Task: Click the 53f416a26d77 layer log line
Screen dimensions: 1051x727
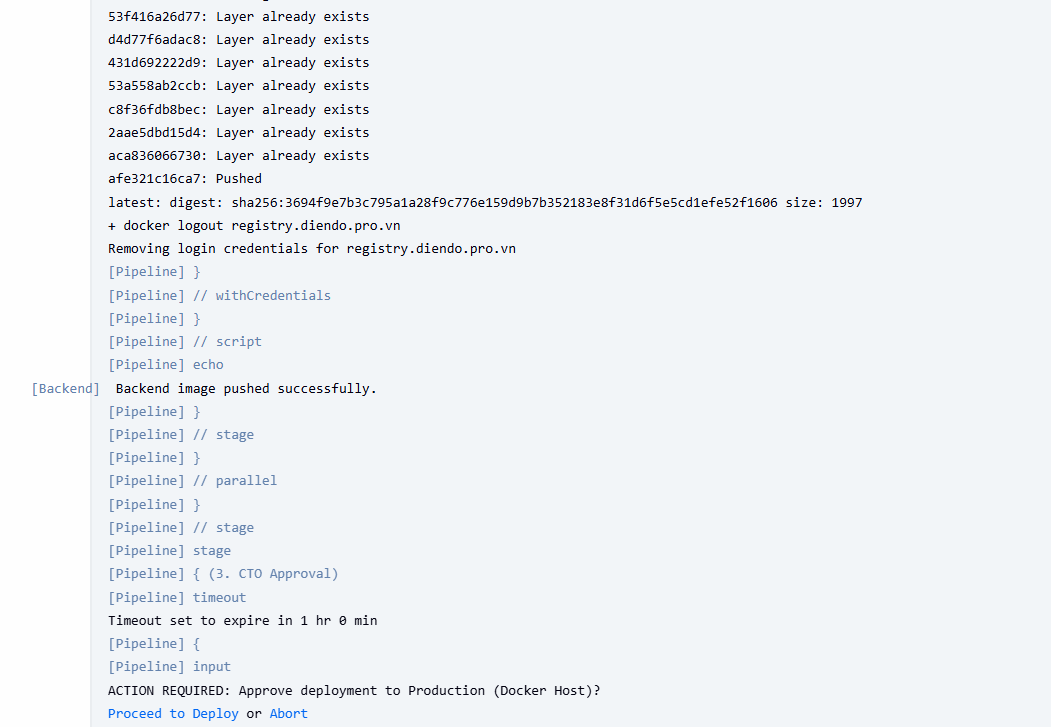Action: 239,17
